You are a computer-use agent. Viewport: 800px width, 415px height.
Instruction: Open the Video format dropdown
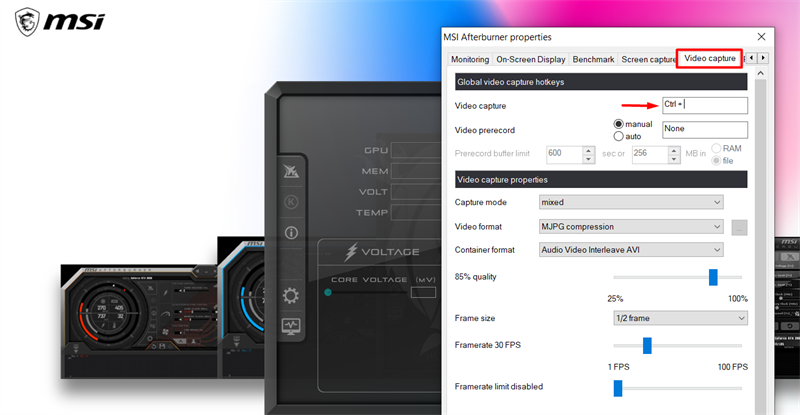(x=631, y=226)
